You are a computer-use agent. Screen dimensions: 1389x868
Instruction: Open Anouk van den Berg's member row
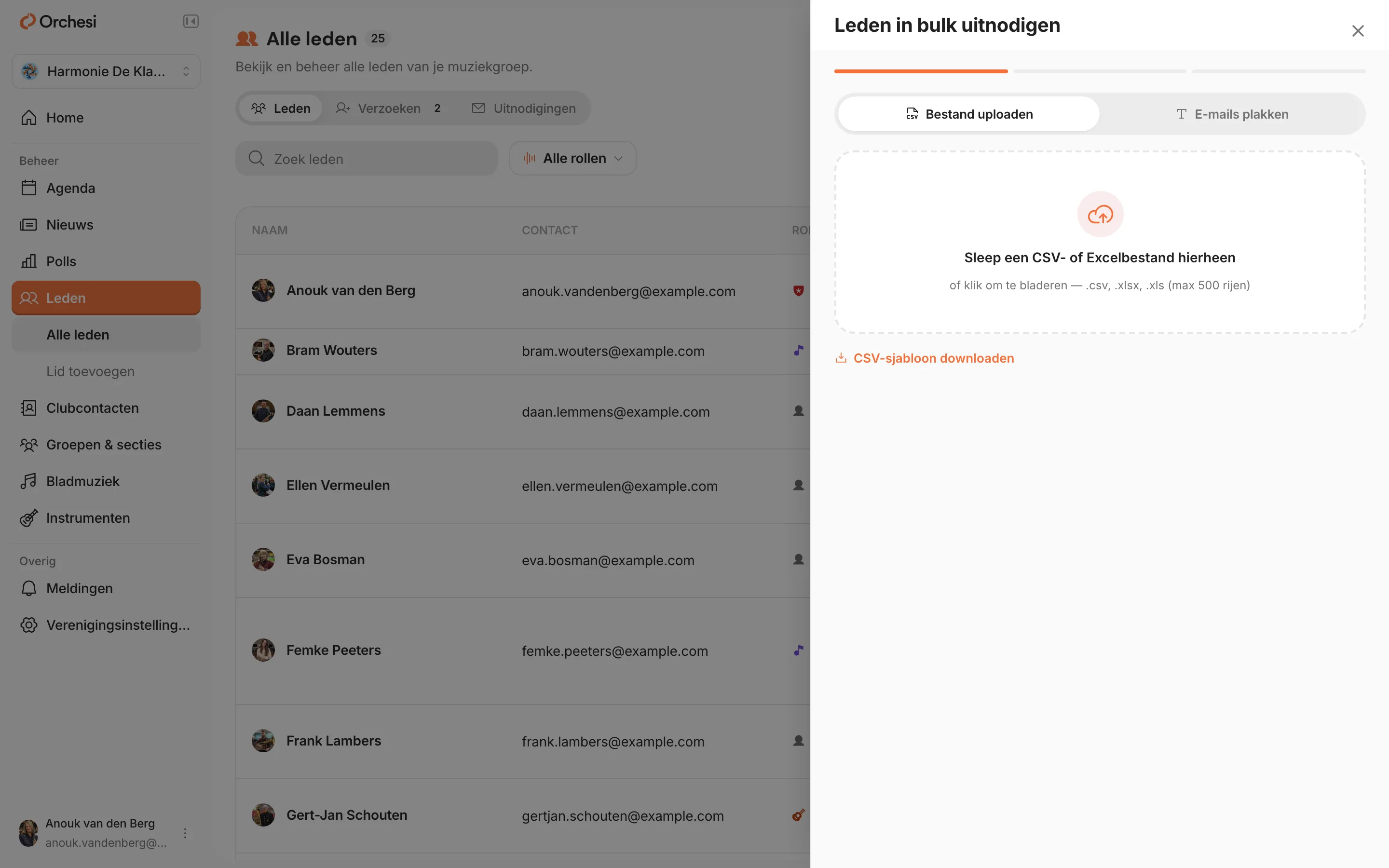(x=523, y=291)
